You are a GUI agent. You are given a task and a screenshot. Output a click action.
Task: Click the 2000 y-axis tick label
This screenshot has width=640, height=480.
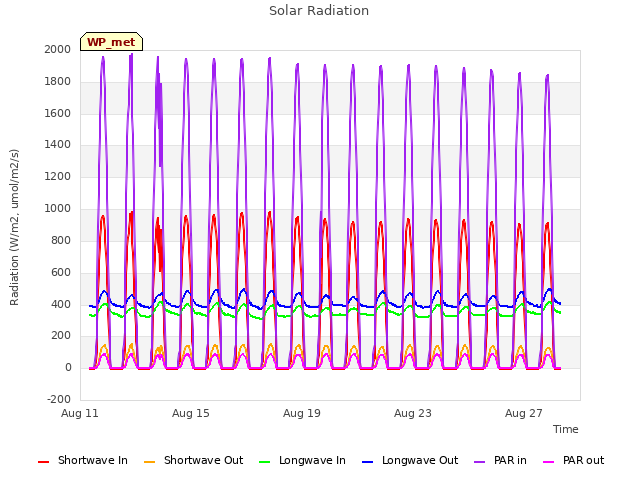(x=58, y=49)
